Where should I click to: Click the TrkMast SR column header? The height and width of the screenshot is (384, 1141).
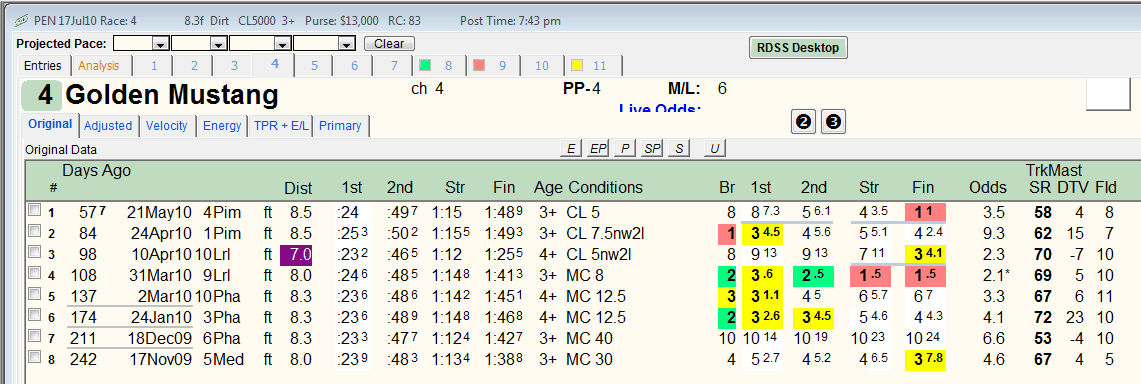[1039, 188]
